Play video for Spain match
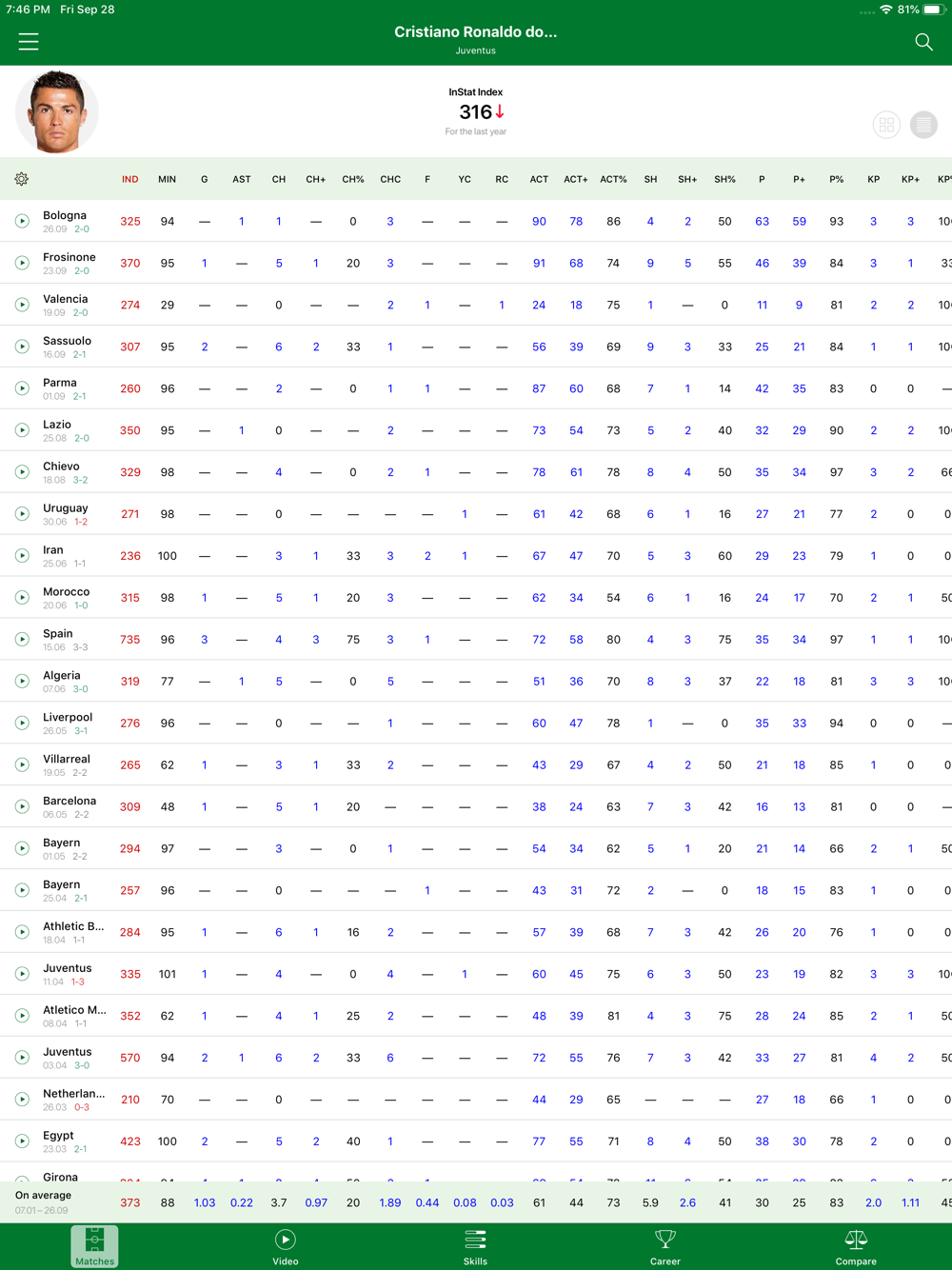952x1270 pixels. click(x=22, y=640)
